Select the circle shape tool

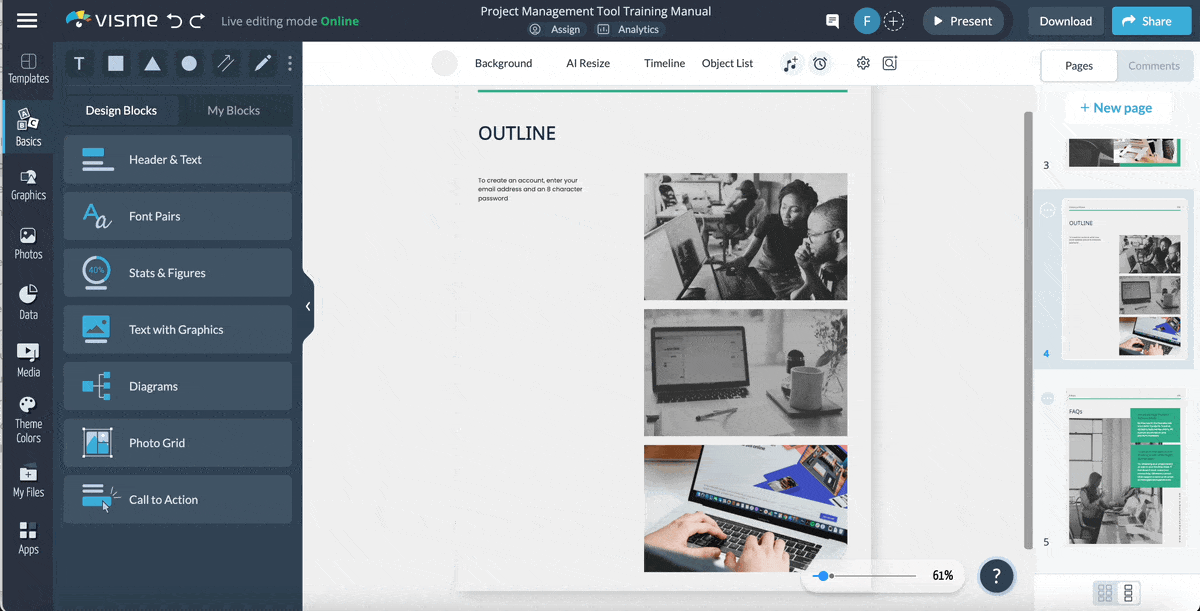(189, 64)
